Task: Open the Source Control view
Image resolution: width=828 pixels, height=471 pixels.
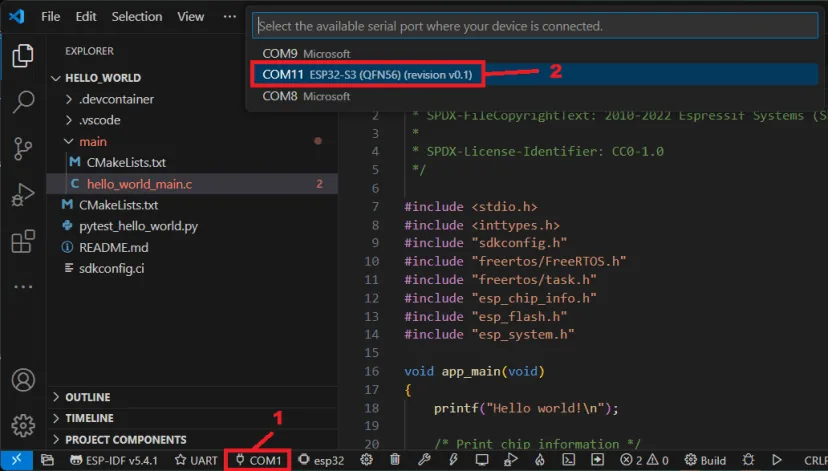Action: pyautogui.click(x=23, y=148)
